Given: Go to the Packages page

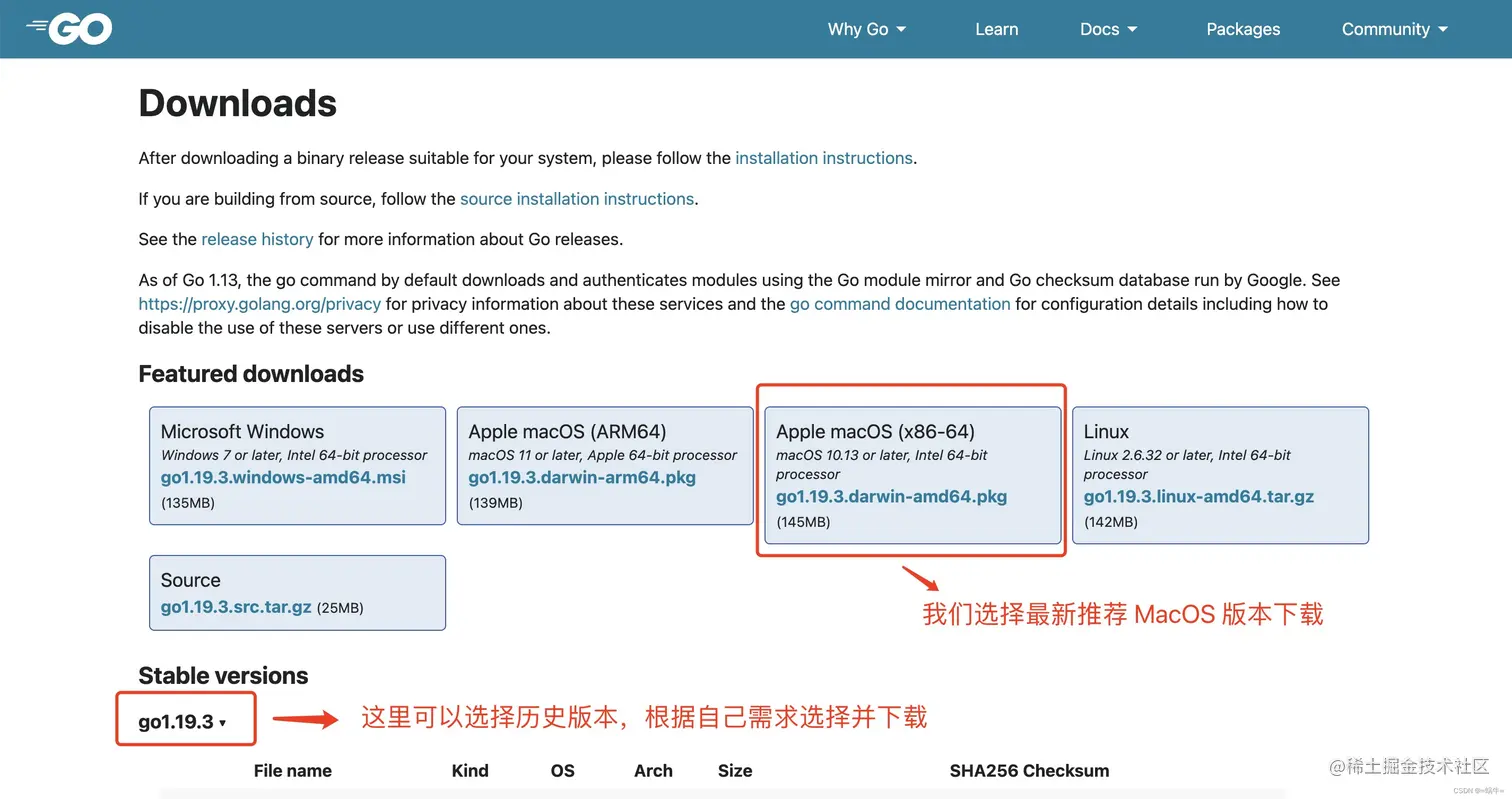Looking at the screenshot, I should coord(1243,29).
